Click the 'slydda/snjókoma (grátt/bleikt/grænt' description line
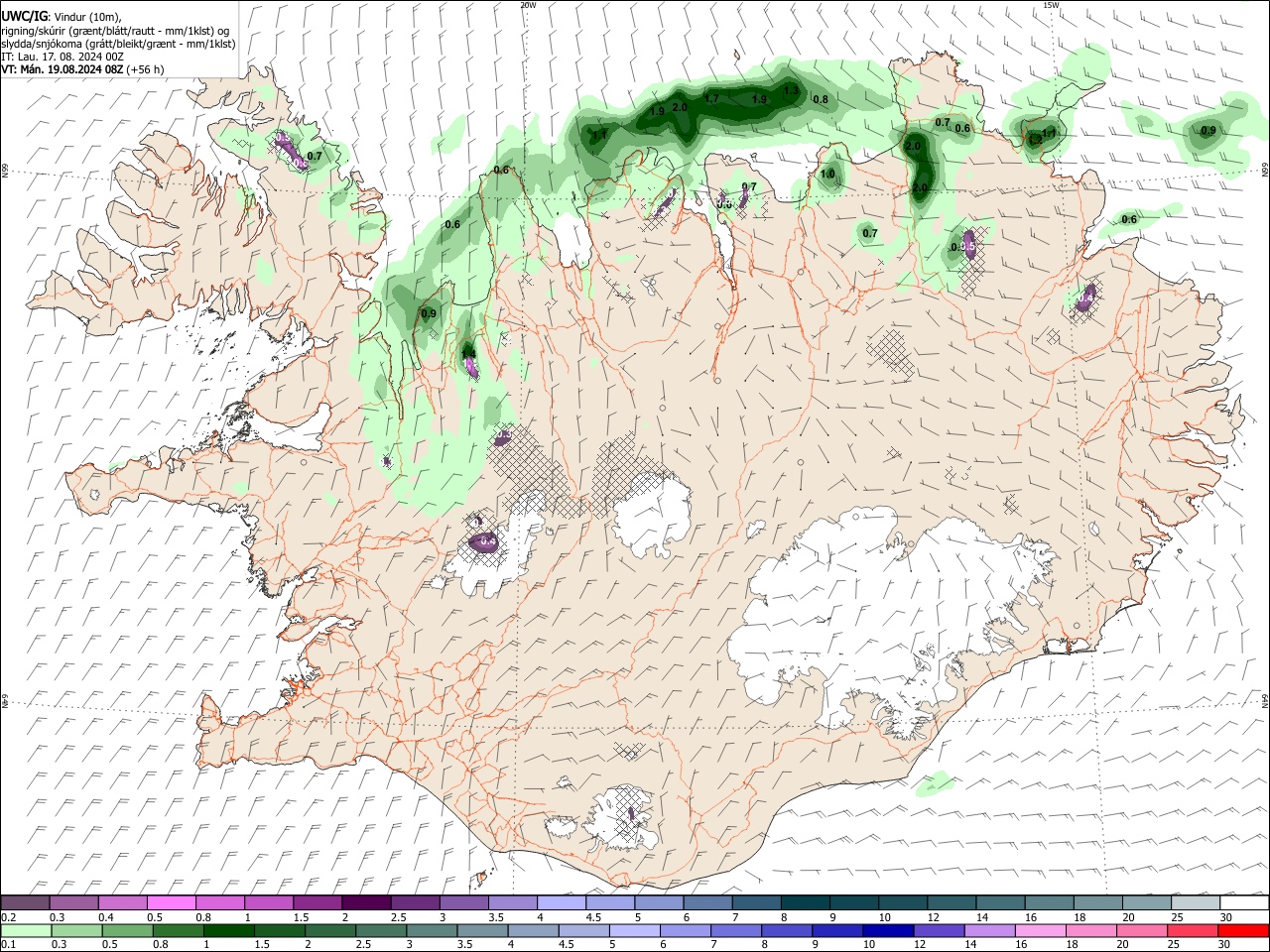 (118, 44)
